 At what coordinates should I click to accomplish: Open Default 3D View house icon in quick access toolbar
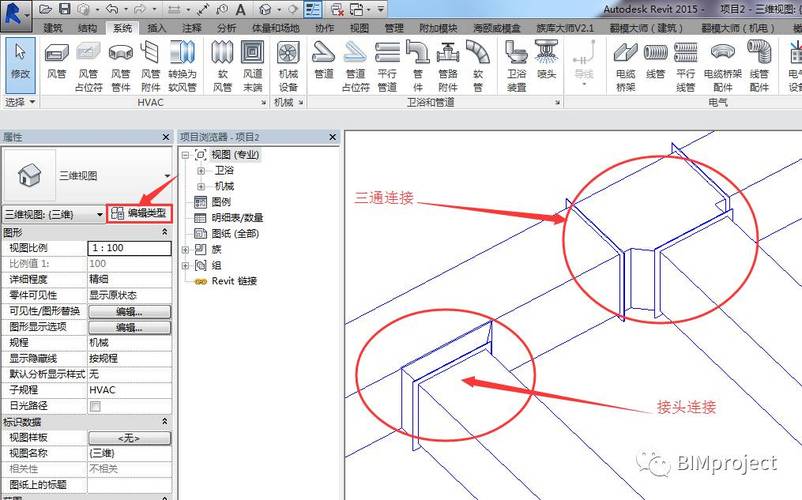pyautogui.click(x=265, y=9)
